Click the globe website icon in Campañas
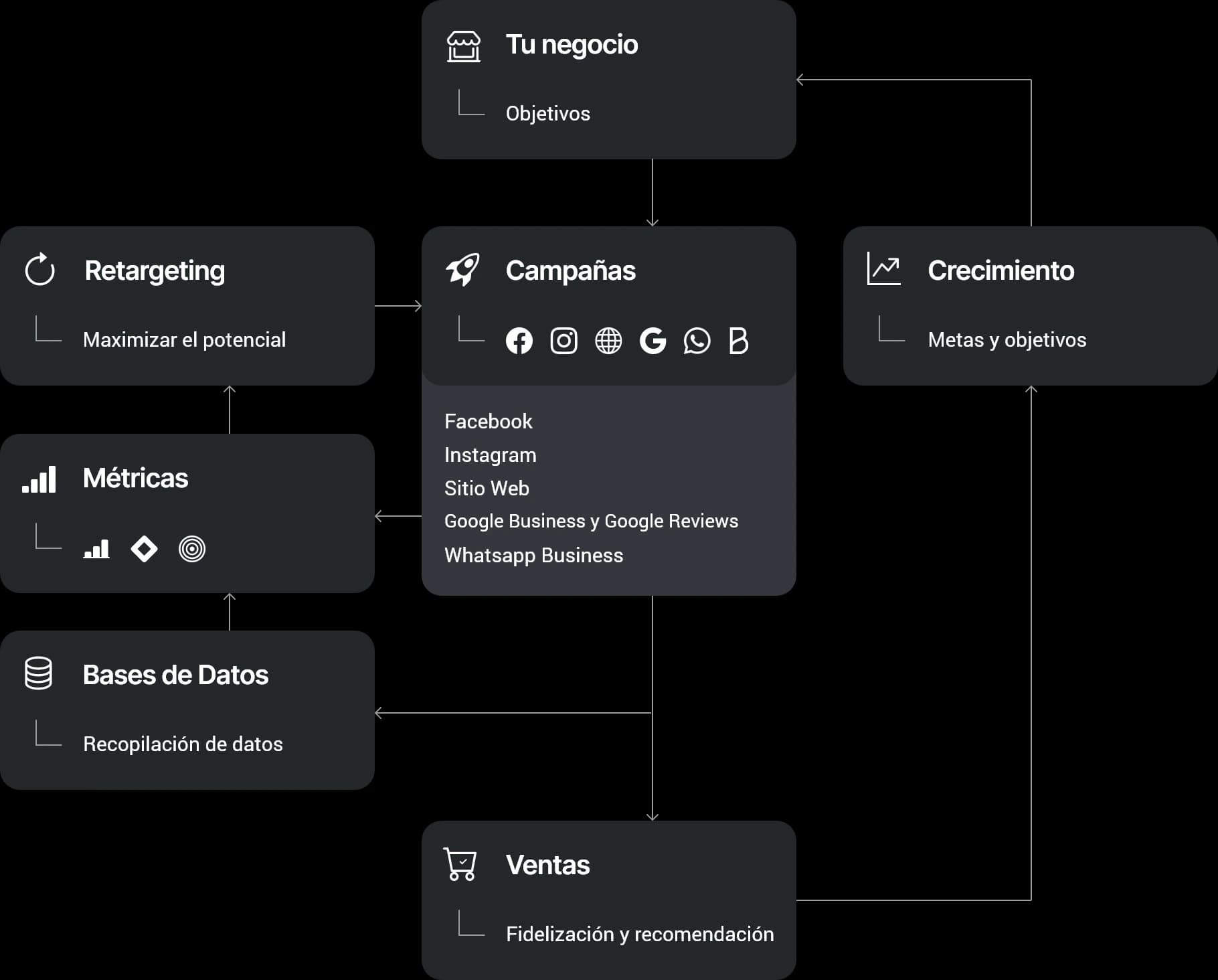The image size is (1218, 980). (608, 341)
